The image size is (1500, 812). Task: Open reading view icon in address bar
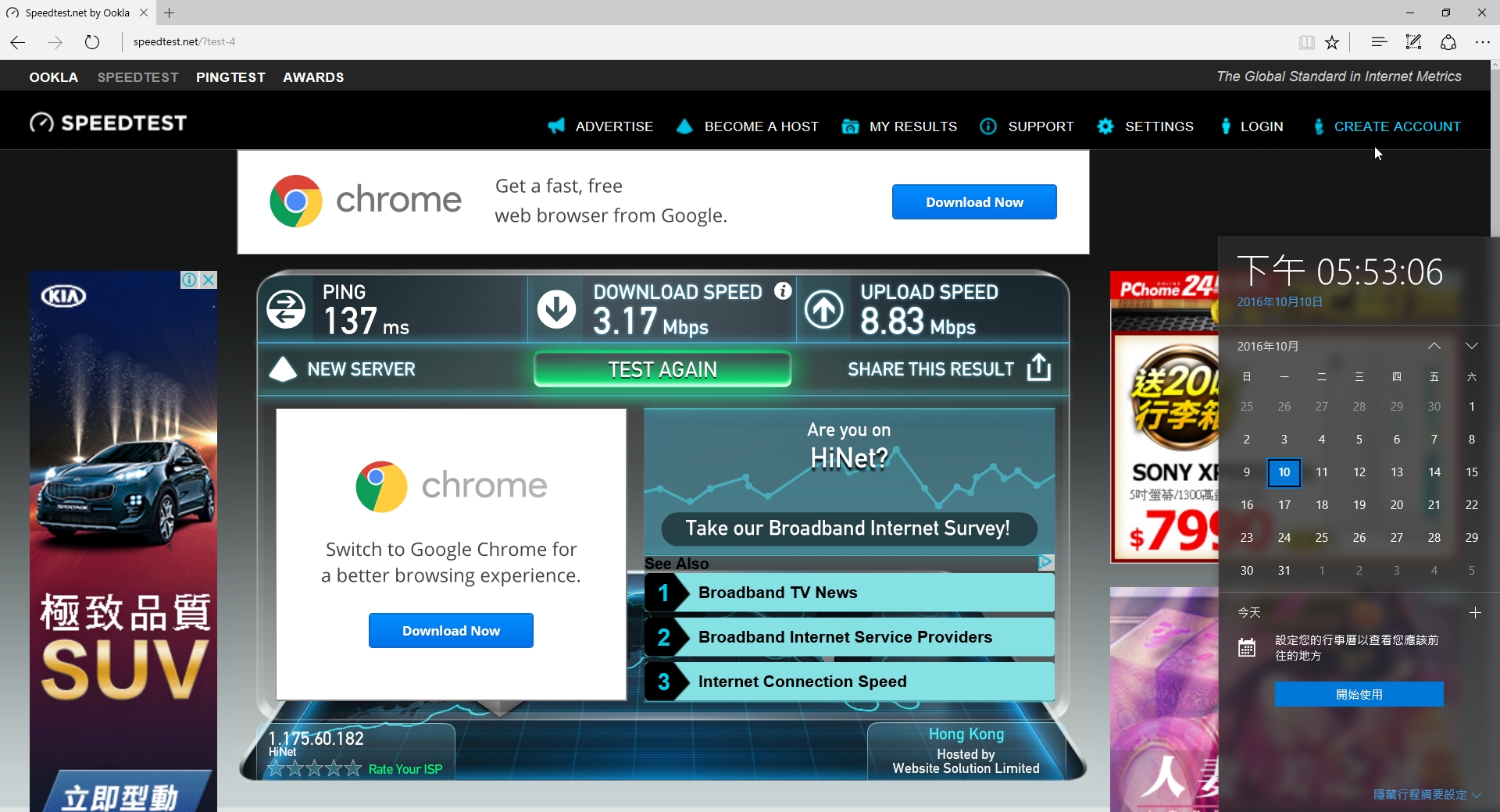[x=1306, y=42]
